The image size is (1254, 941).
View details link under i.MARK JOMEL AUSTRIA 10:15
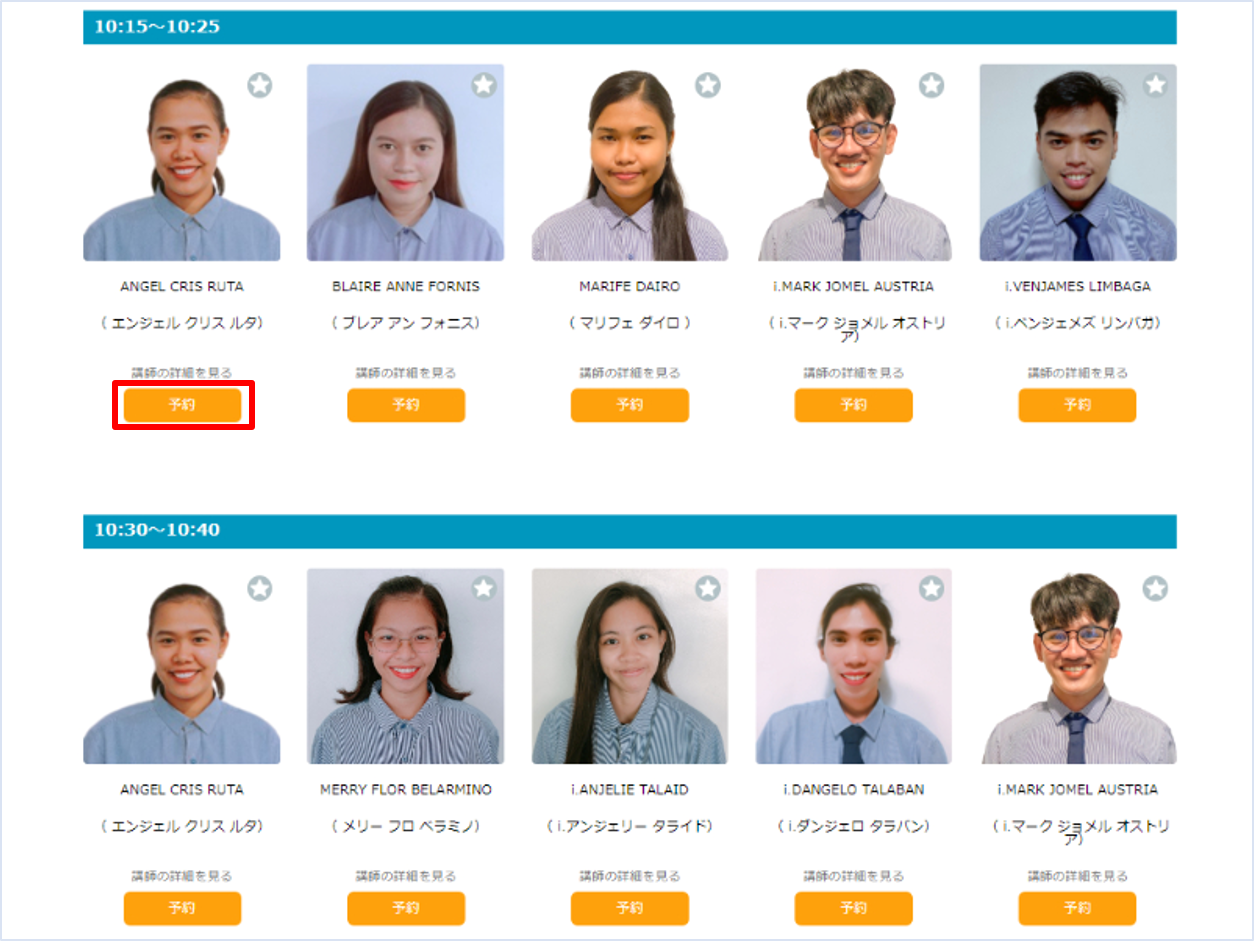(854, 372)
